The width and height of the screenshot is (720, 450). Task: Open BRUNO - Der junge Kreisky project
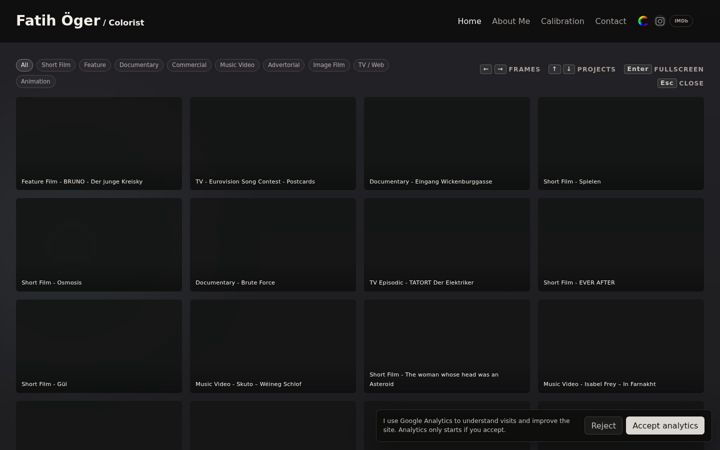point(99,143)
